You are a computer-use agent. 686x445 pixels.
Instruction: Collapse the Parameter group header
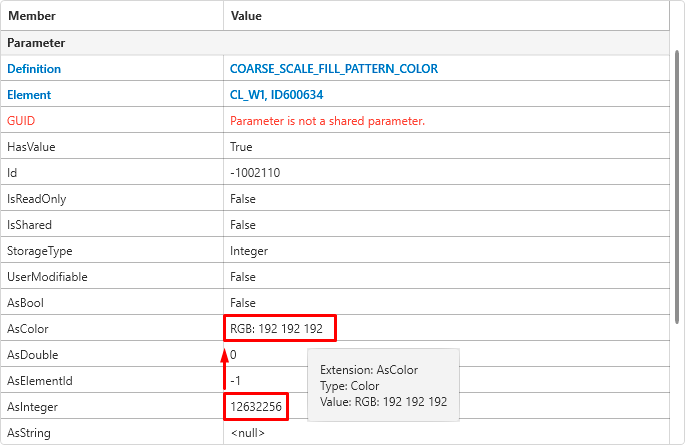tap(36, 43)
